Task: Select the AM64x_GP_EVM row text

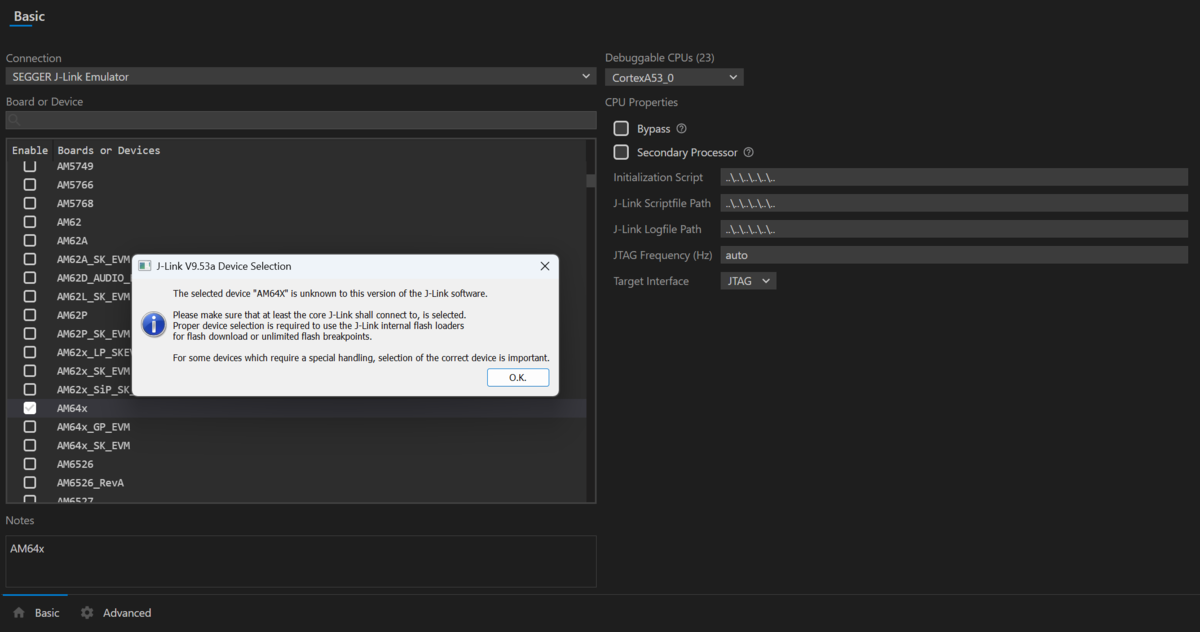Action: 93,427
